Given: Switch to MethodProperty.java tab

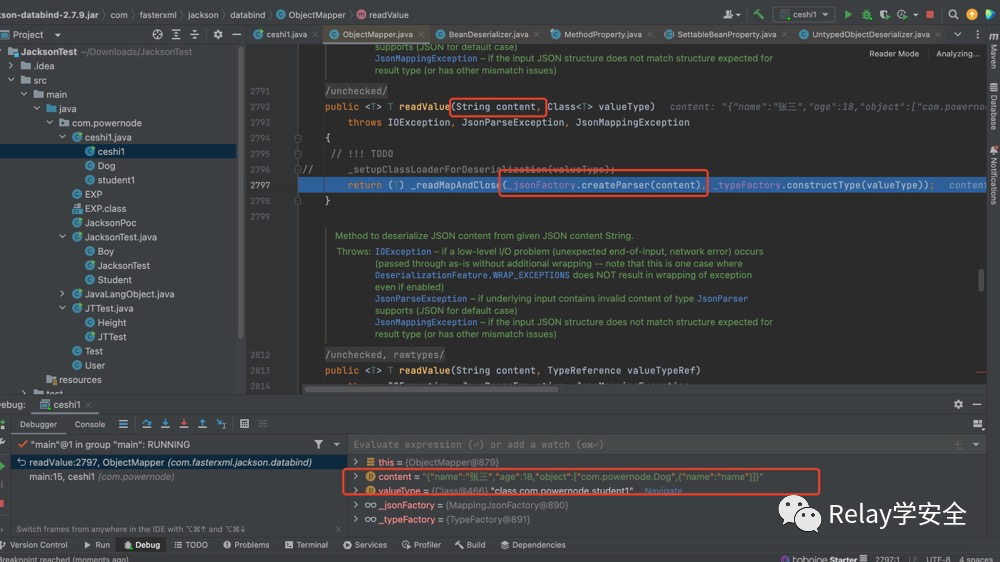Looking at the screenshot, I should [x=602, y=34].
